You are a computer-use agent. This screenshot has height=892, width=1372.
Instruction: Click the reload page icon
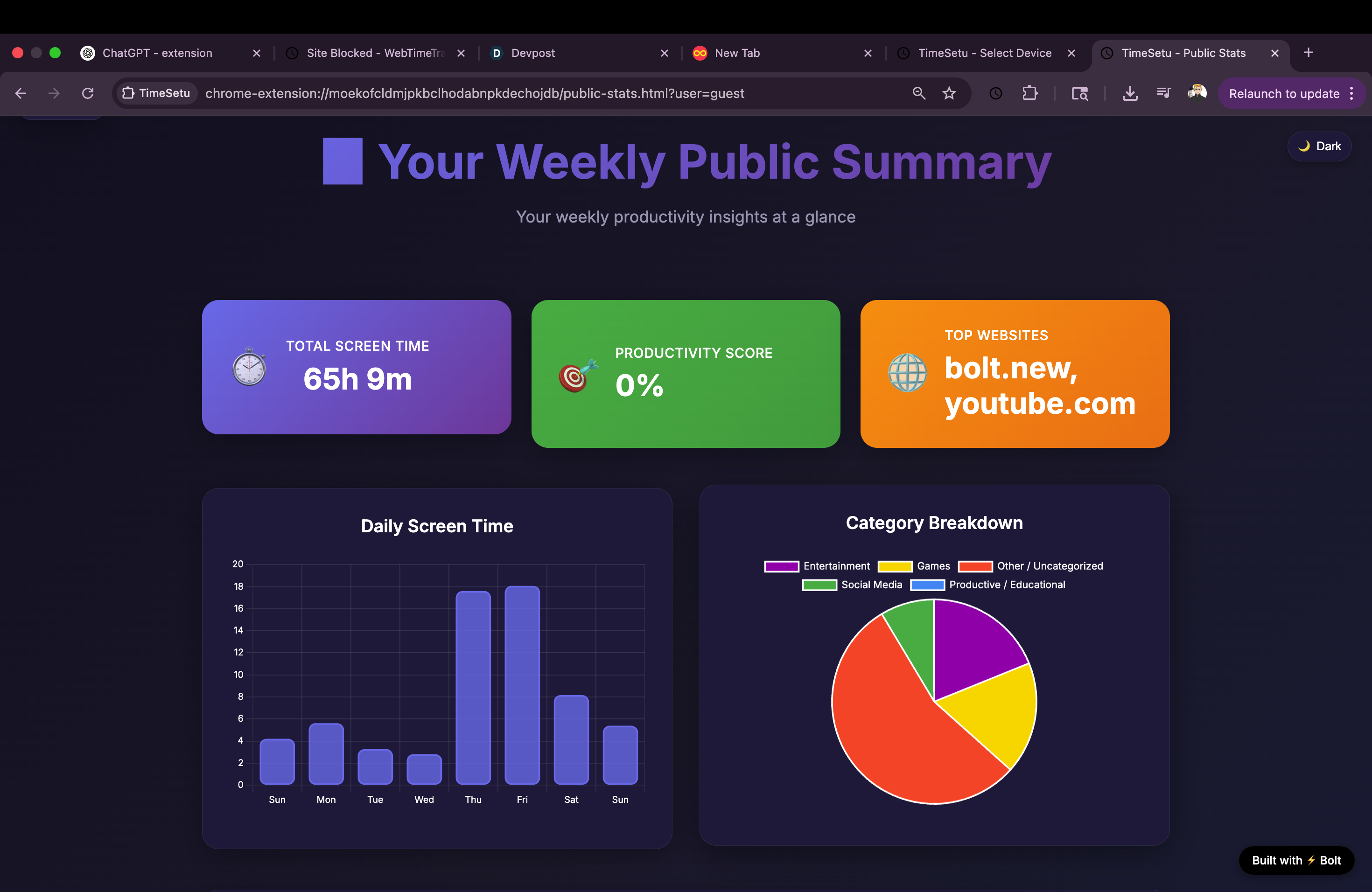point(88,93)
